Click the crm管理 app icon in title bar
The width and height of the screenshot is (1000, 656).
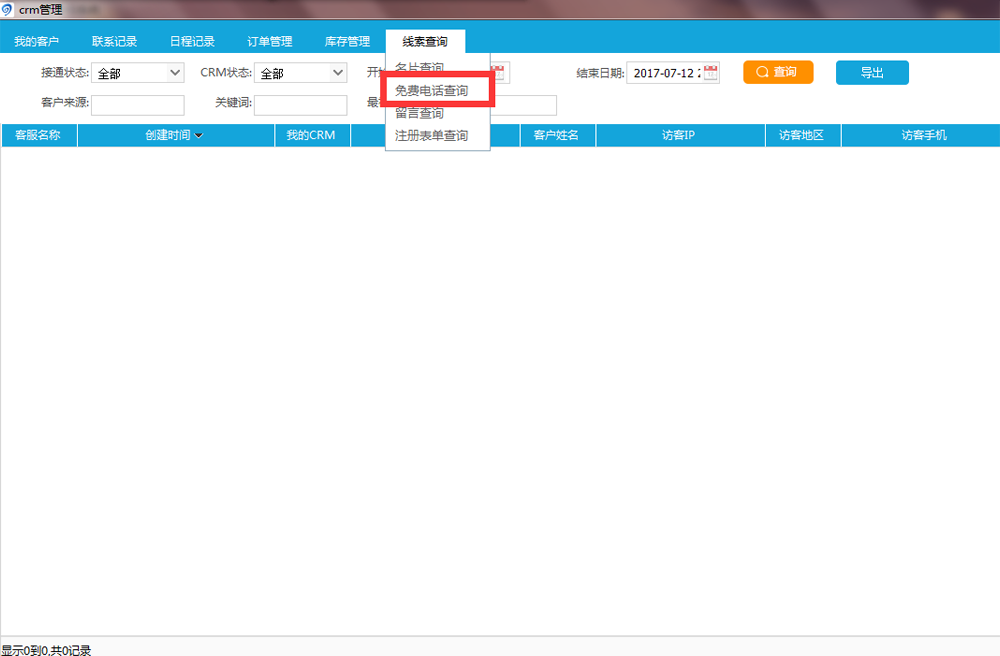[8, 9]
